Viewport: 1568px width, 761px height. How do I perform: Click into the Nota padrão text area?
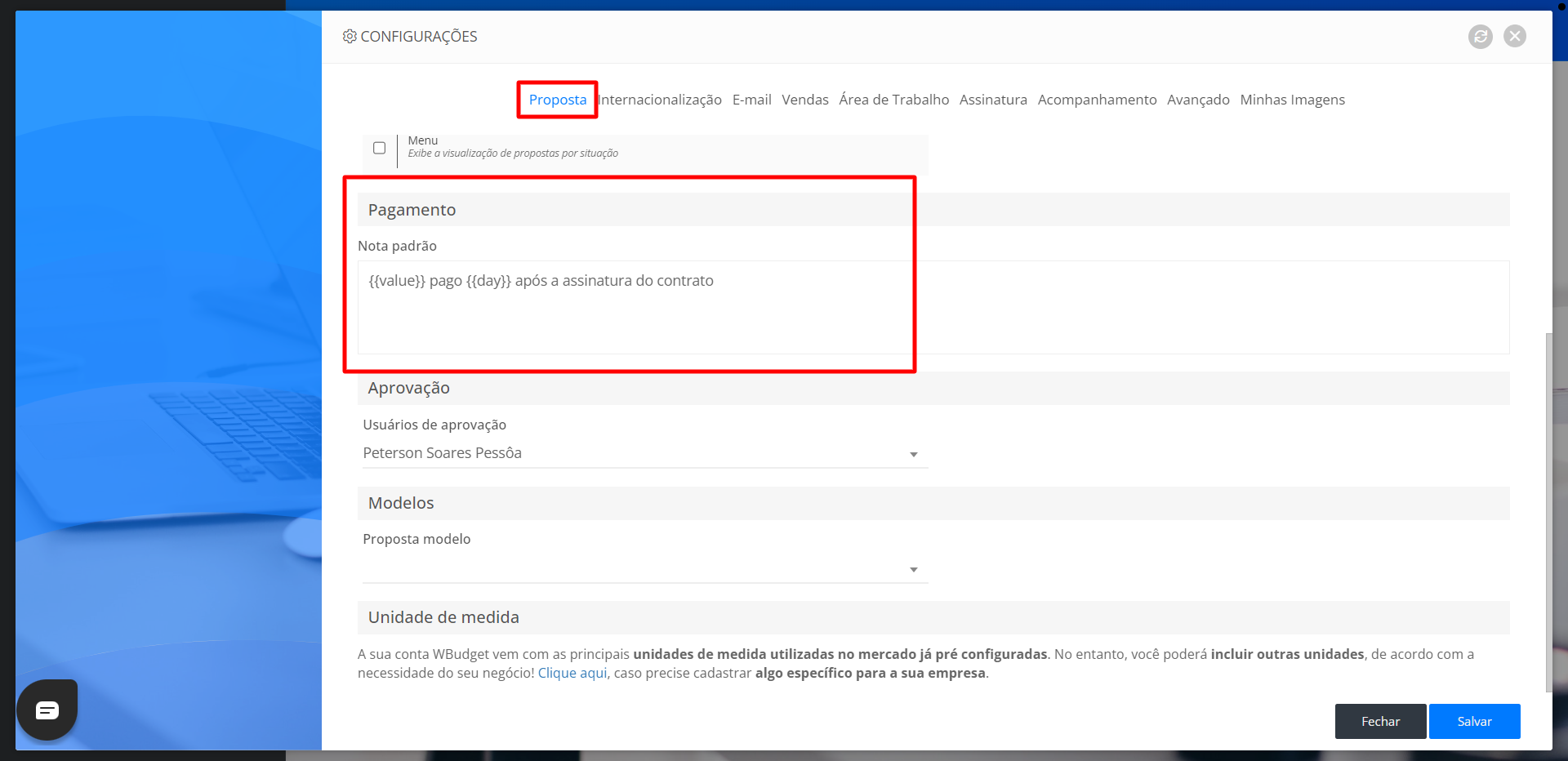[933, 307]
